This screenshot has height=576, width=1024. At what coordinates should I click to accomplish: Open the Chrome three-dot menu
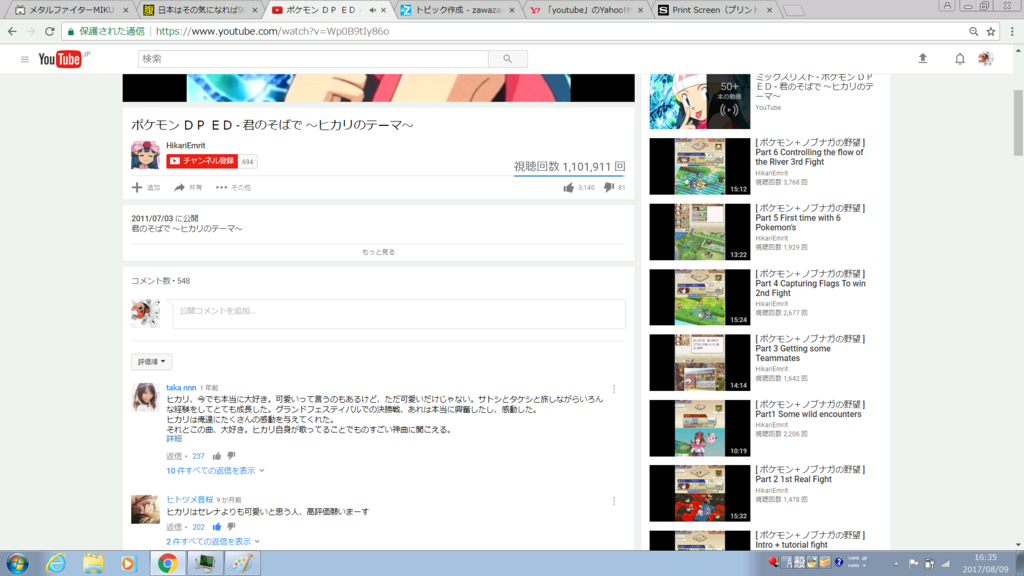1012,31
